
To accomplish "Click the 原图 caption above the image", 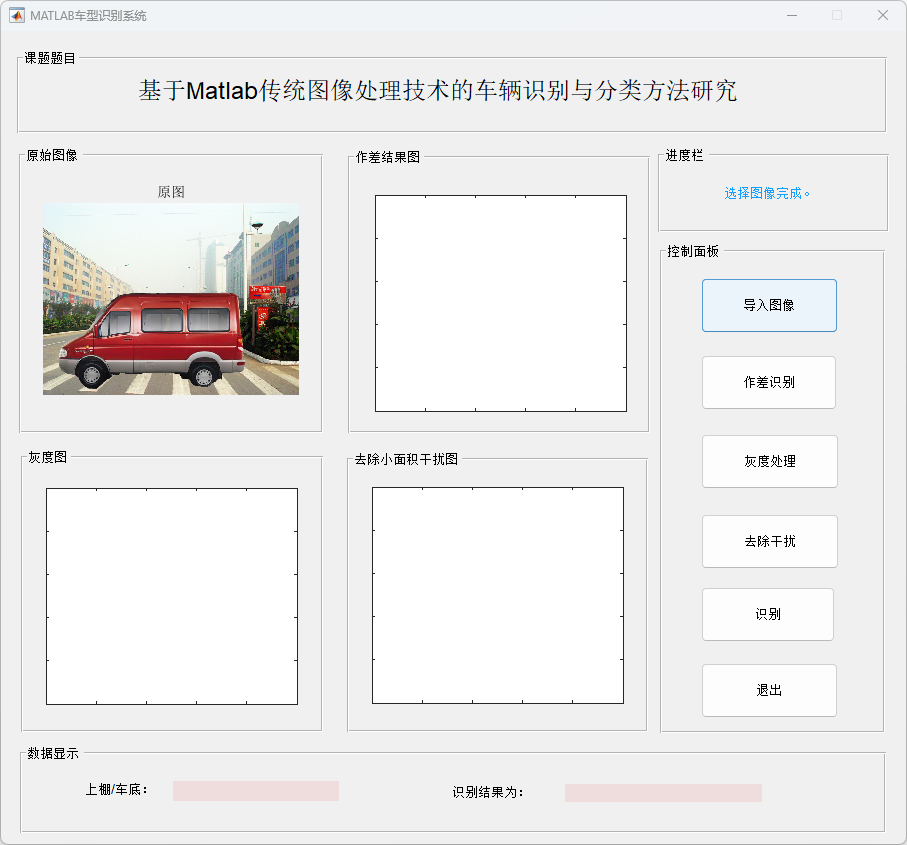I will [x=171, y=192].
